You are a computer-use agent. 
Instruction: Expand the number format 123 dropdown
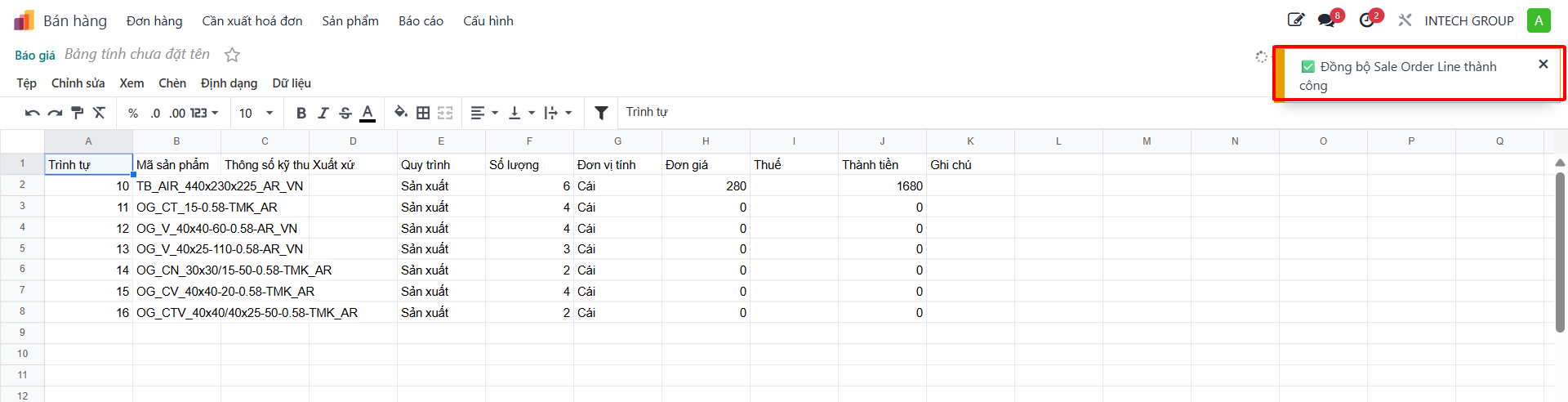pos(204,113)
